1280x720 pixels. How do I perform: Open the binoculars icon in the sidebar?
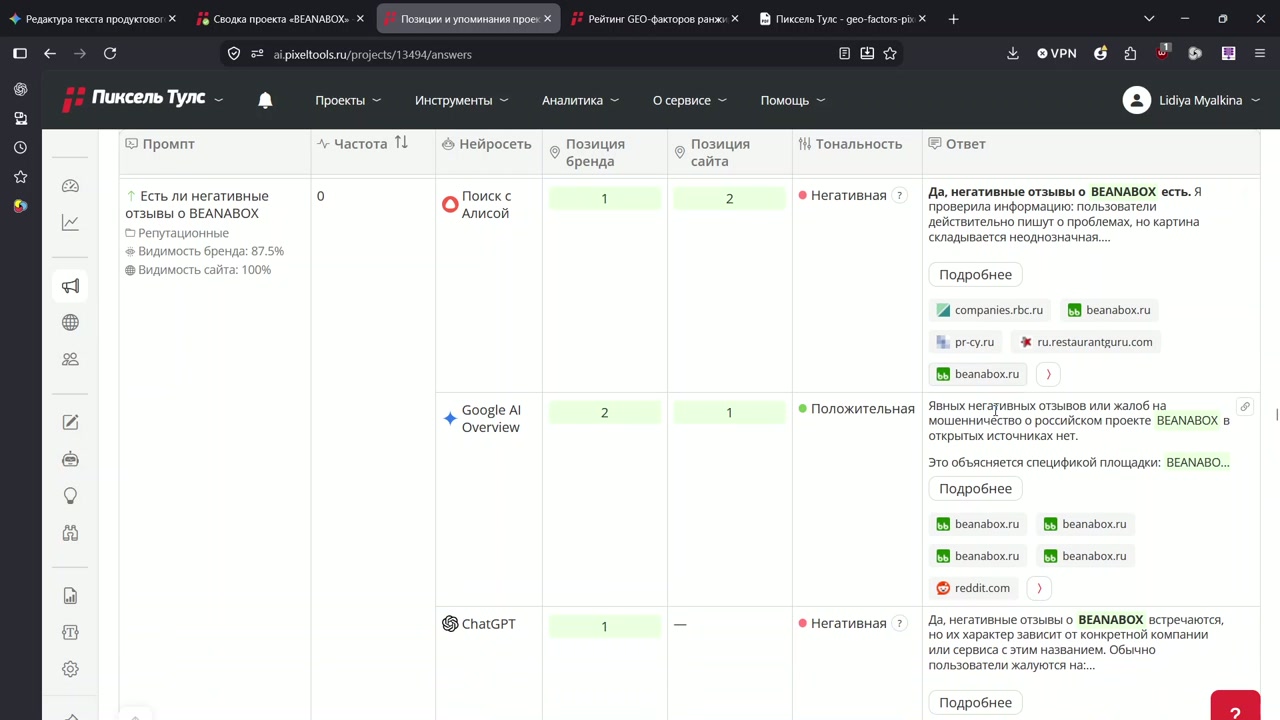tap(70, 532)
